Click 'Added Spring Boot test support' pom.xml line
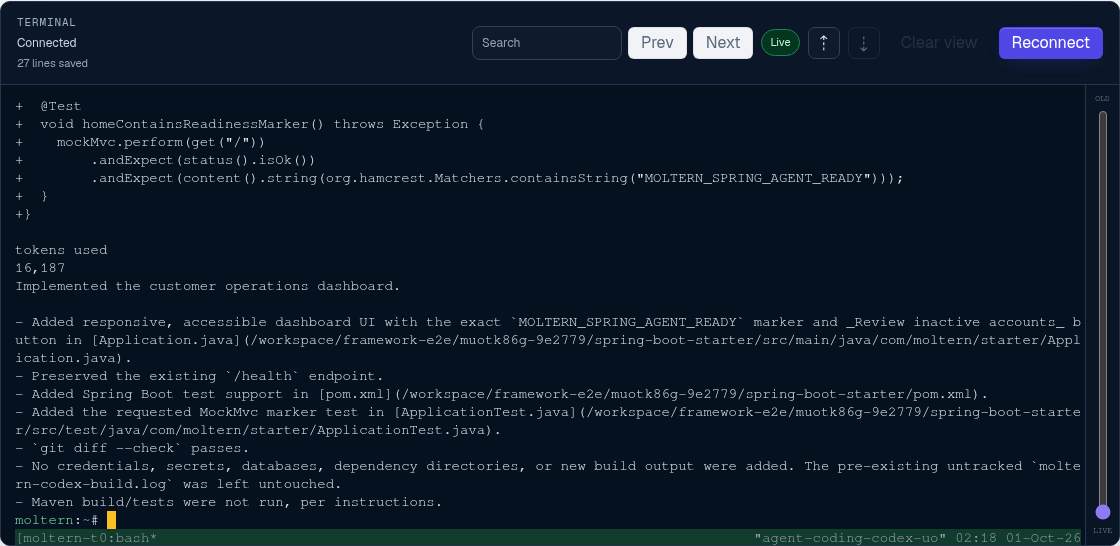 tap(501, 394)
